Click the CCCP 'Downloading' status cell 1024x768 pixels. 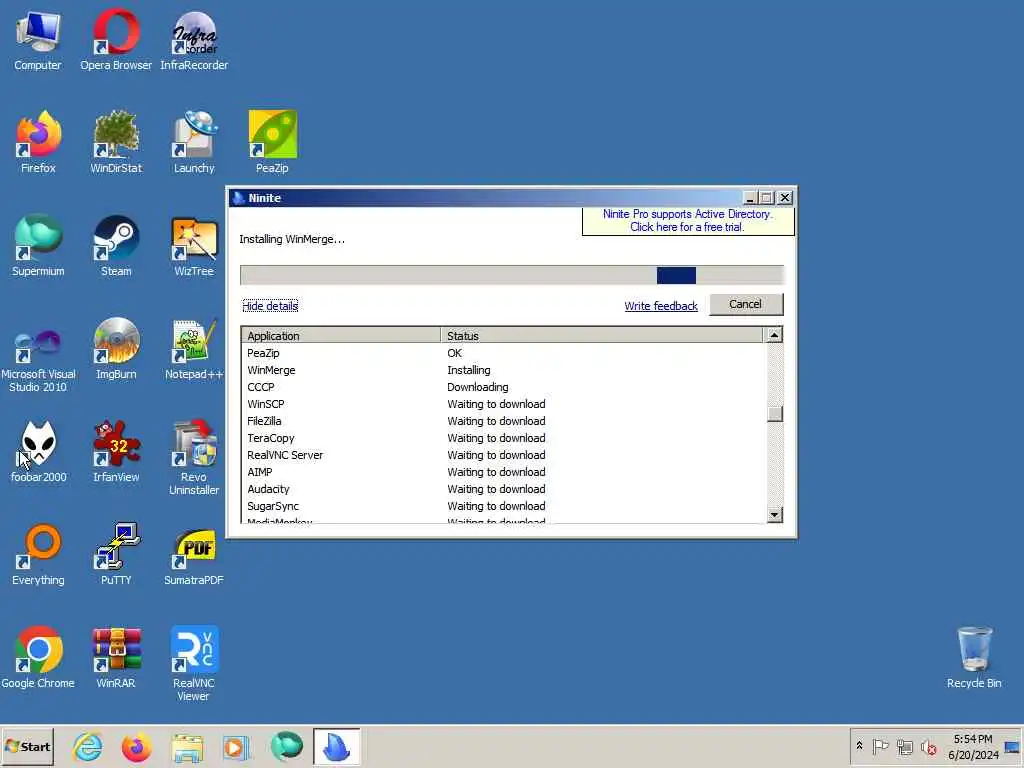click(x=477, y=387)
